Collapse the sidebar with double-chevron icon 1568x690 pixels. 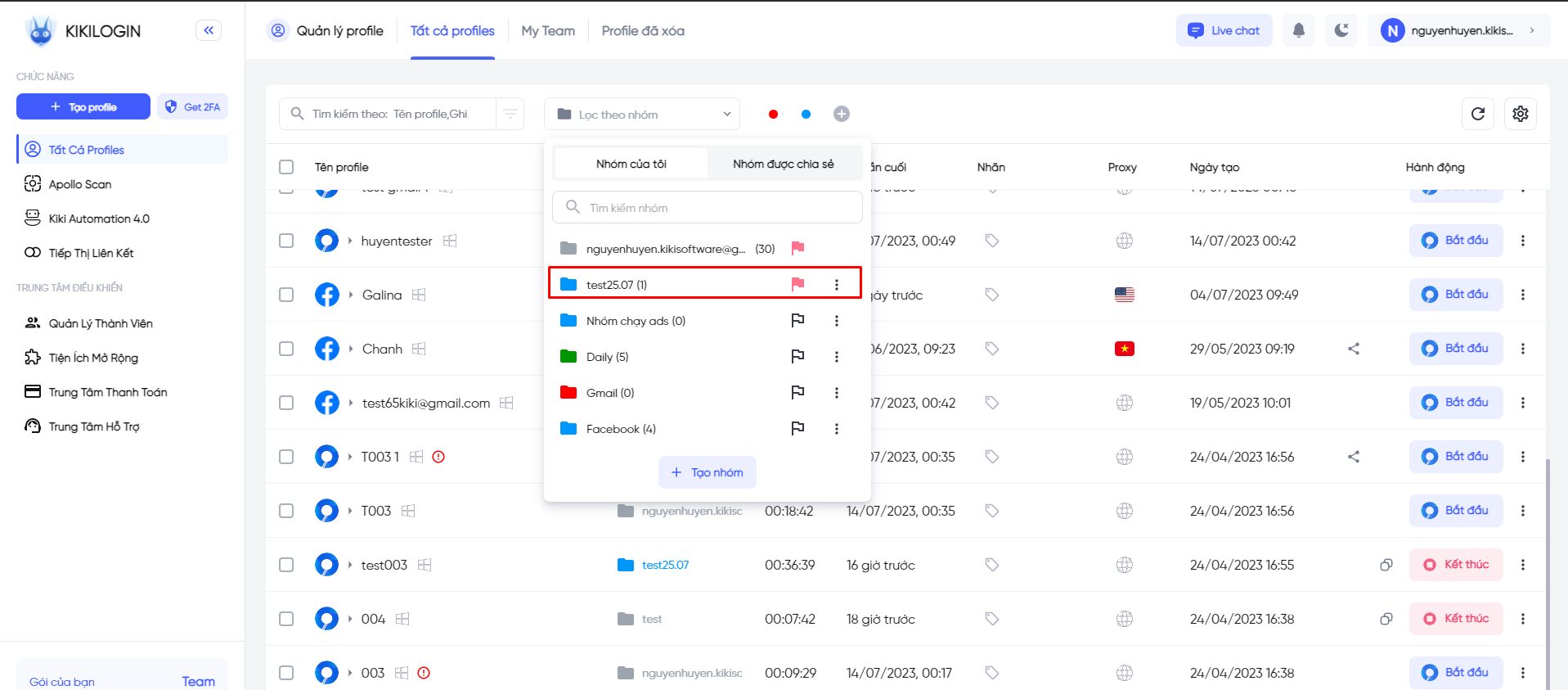(209, 30)
